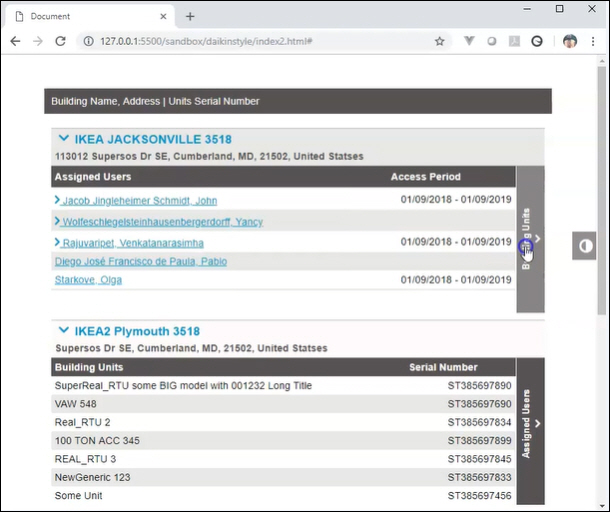Select the 100 TON ACC 345 row
610x512 pixels.
pyautogui.click(x=283, y=440)
